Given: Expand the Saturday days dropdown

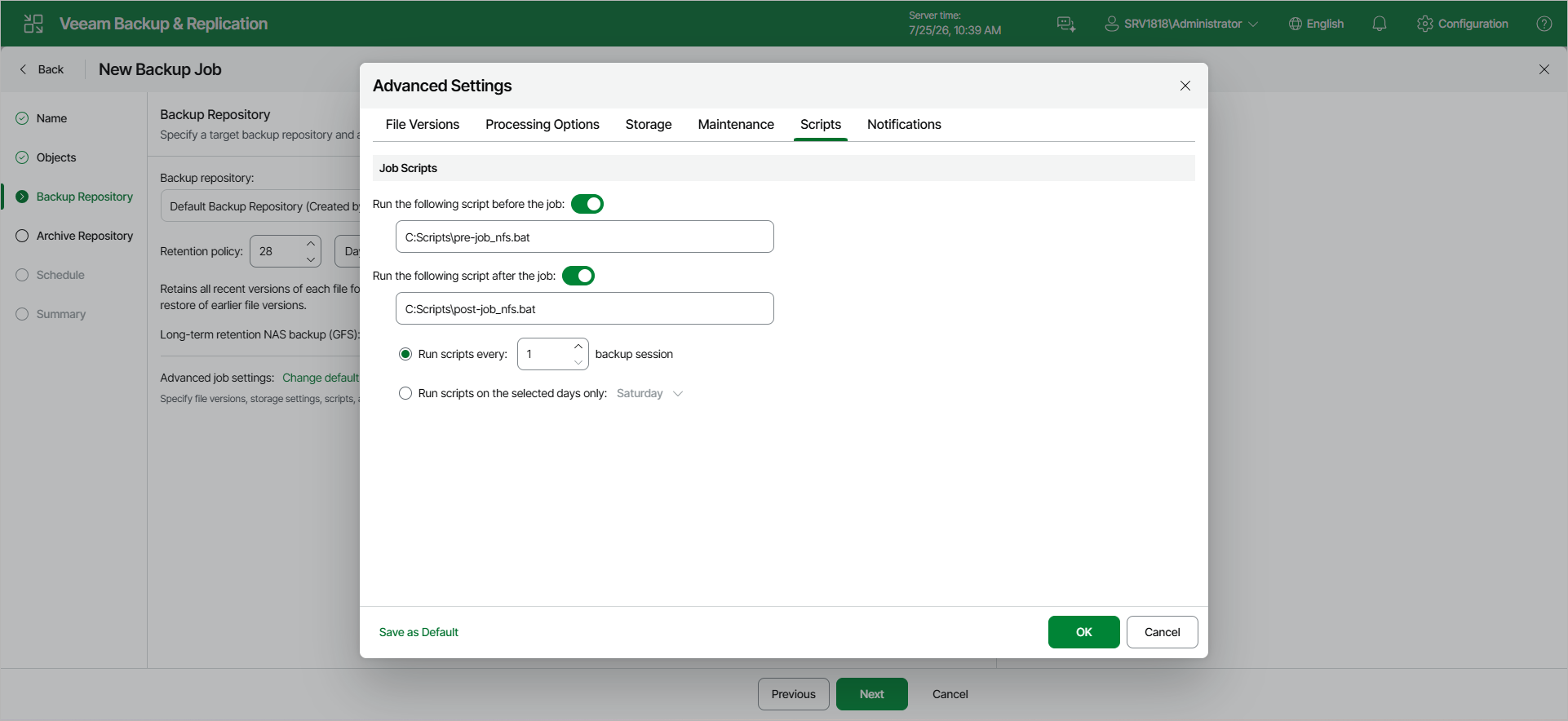Looking at the screenshot, I should (650, 393).
